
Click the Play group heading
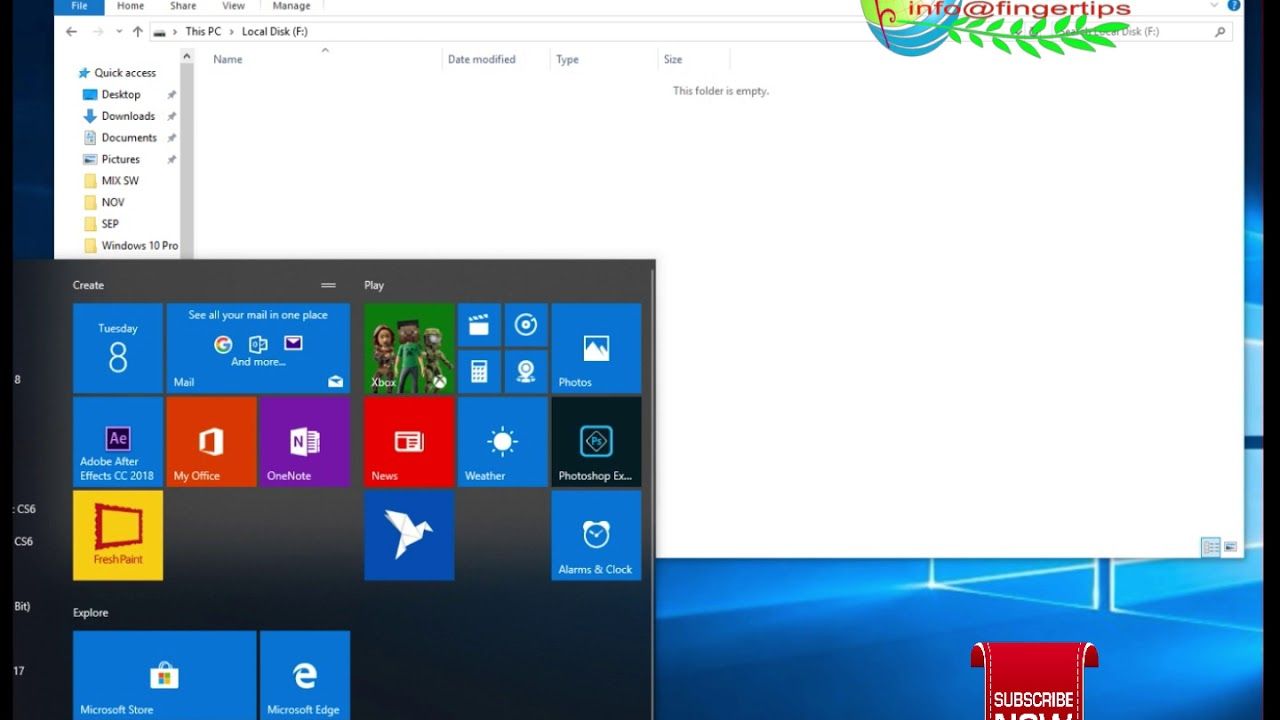click(x=374, y=285)
